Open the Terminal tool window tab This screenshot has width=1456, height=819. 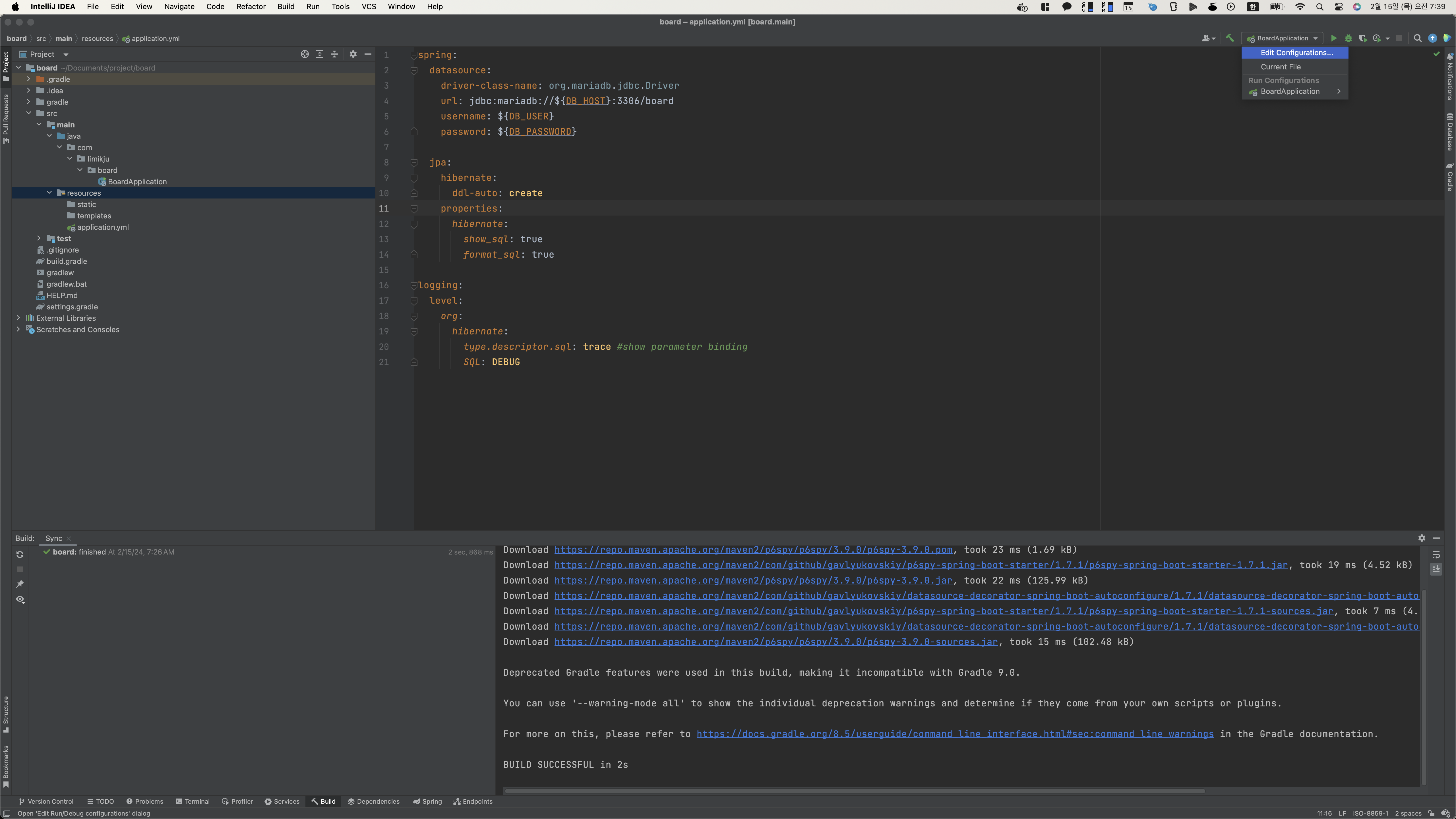tap(192, 801)
